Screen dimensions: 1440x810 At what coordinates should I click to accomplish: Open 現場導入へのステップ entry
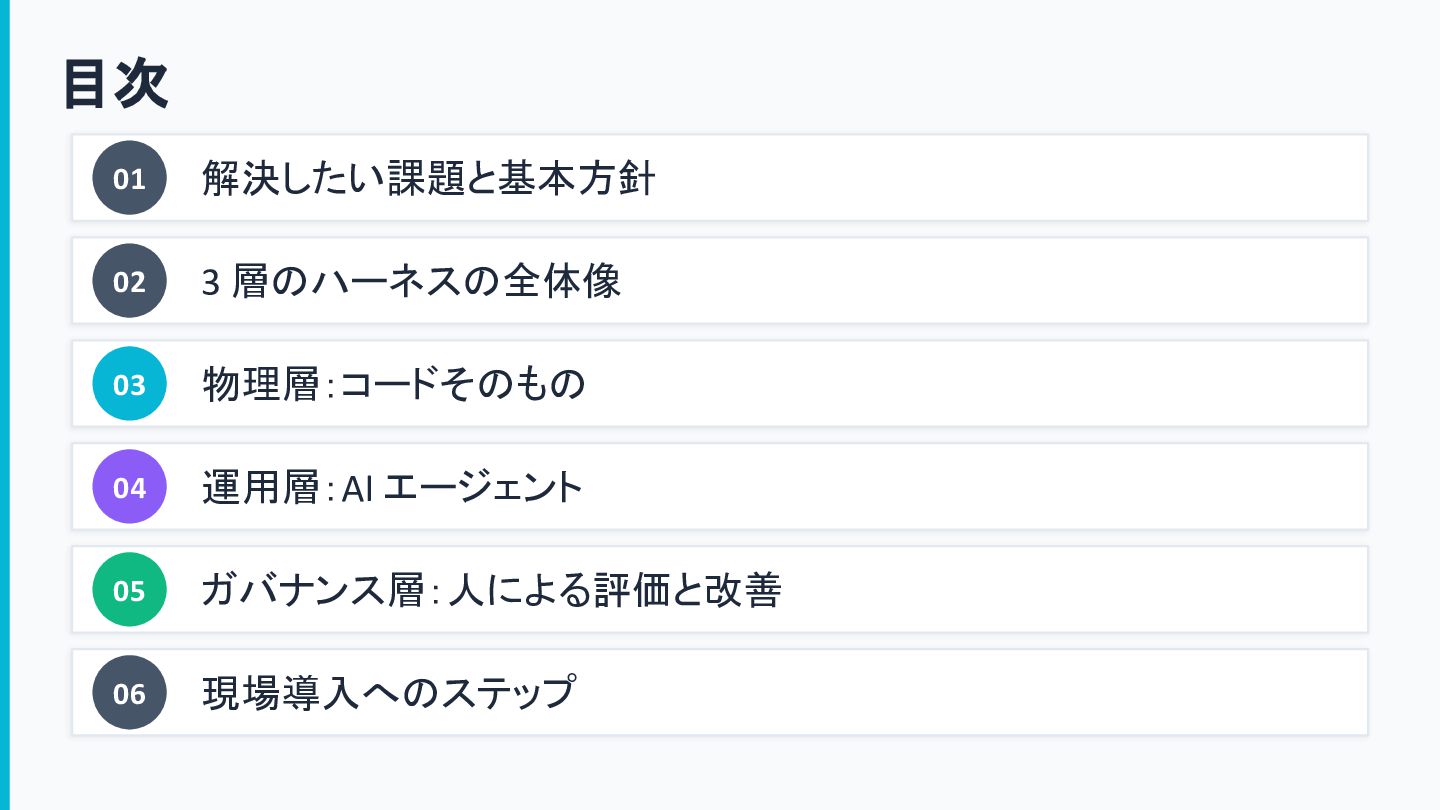coord(389,694)
